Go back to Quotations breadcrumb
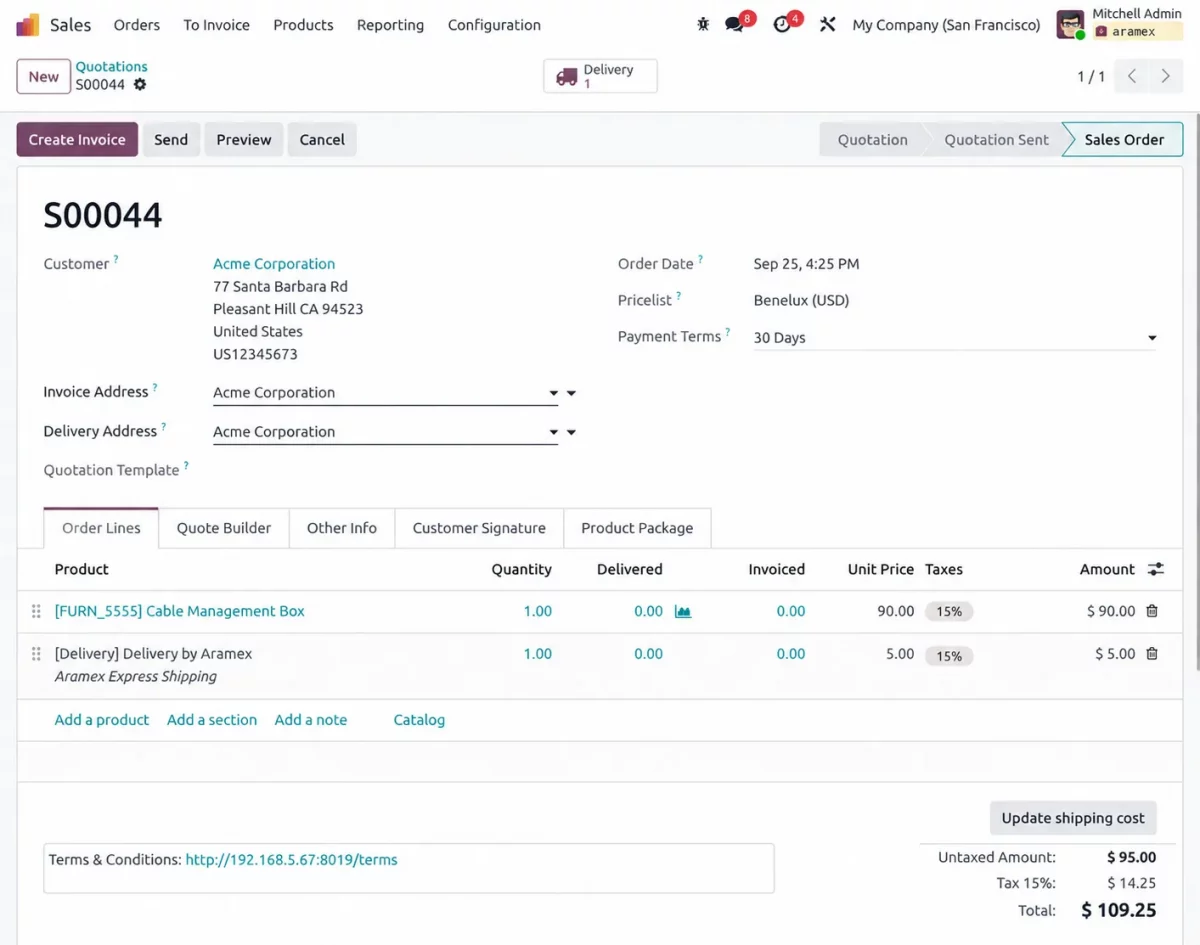The width and height of the screenshot is (1200, 945). click(111, 67)
